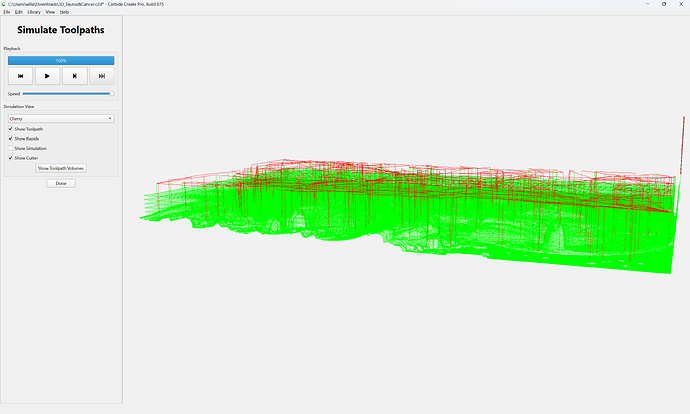Image resolution: width=690 pixels, height=414 pixels.
Task: Open the Cherry material dropdown
Action: coord(61,119)
